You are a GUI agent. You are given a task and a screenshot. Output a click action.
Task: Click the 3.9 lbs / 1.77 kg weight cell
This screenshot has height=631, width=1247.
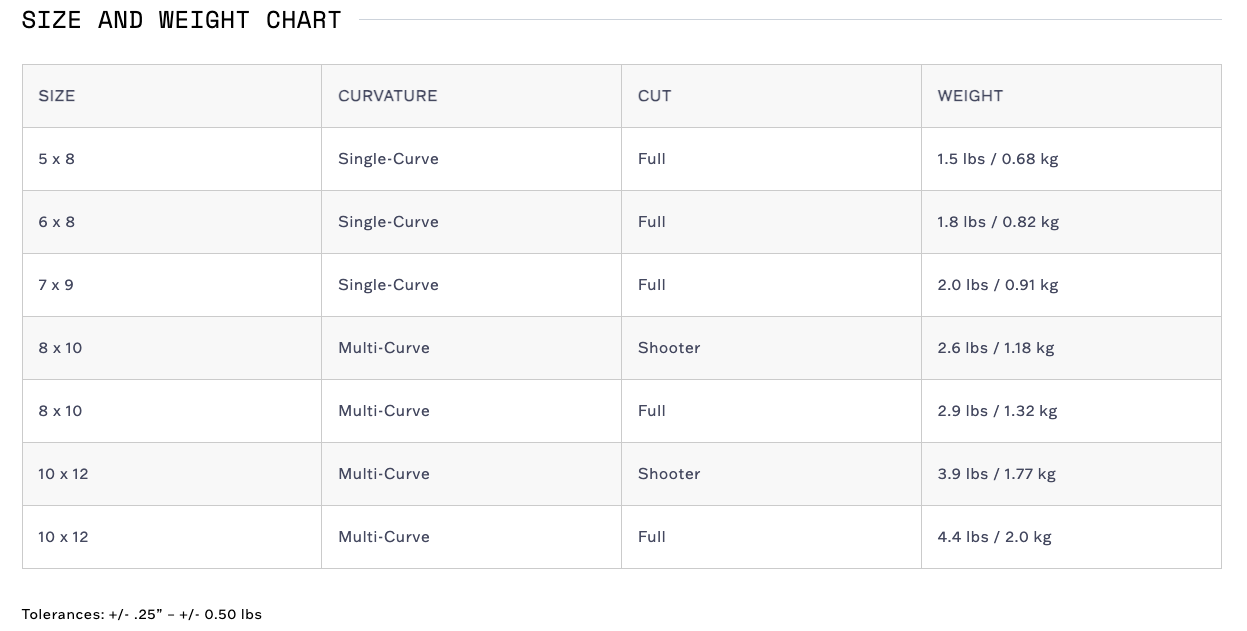[996, 474]
